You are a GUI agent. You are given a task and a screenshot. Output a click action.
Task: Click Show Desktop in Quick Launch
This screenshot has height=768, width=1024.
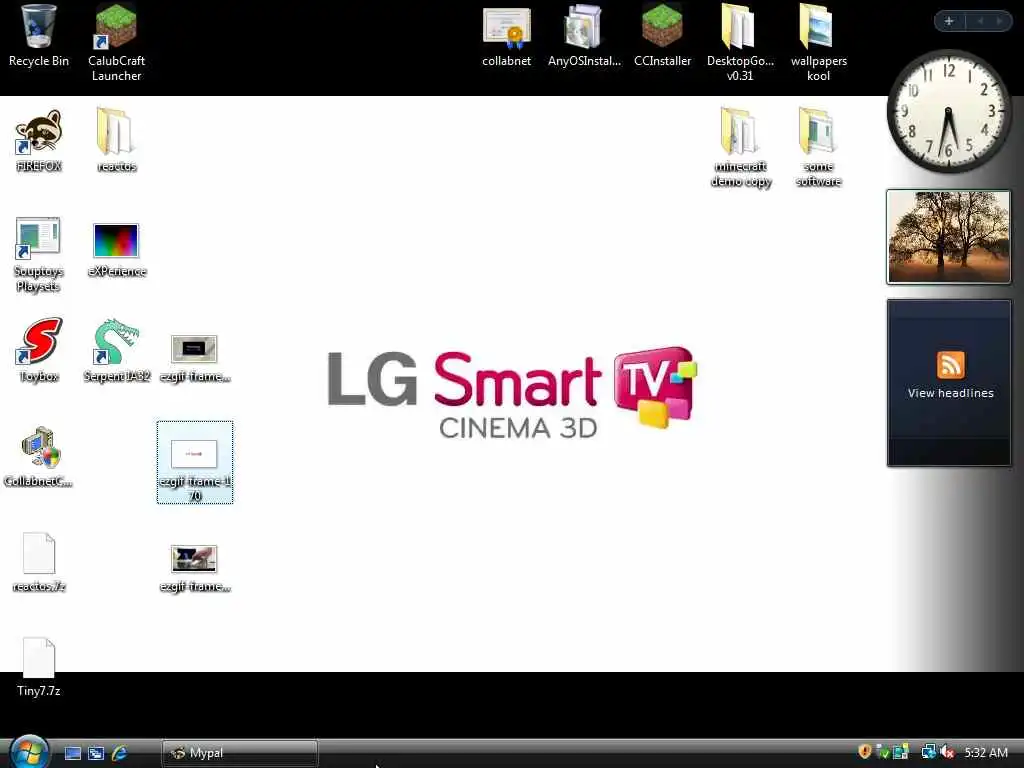[x=72, y=753]
